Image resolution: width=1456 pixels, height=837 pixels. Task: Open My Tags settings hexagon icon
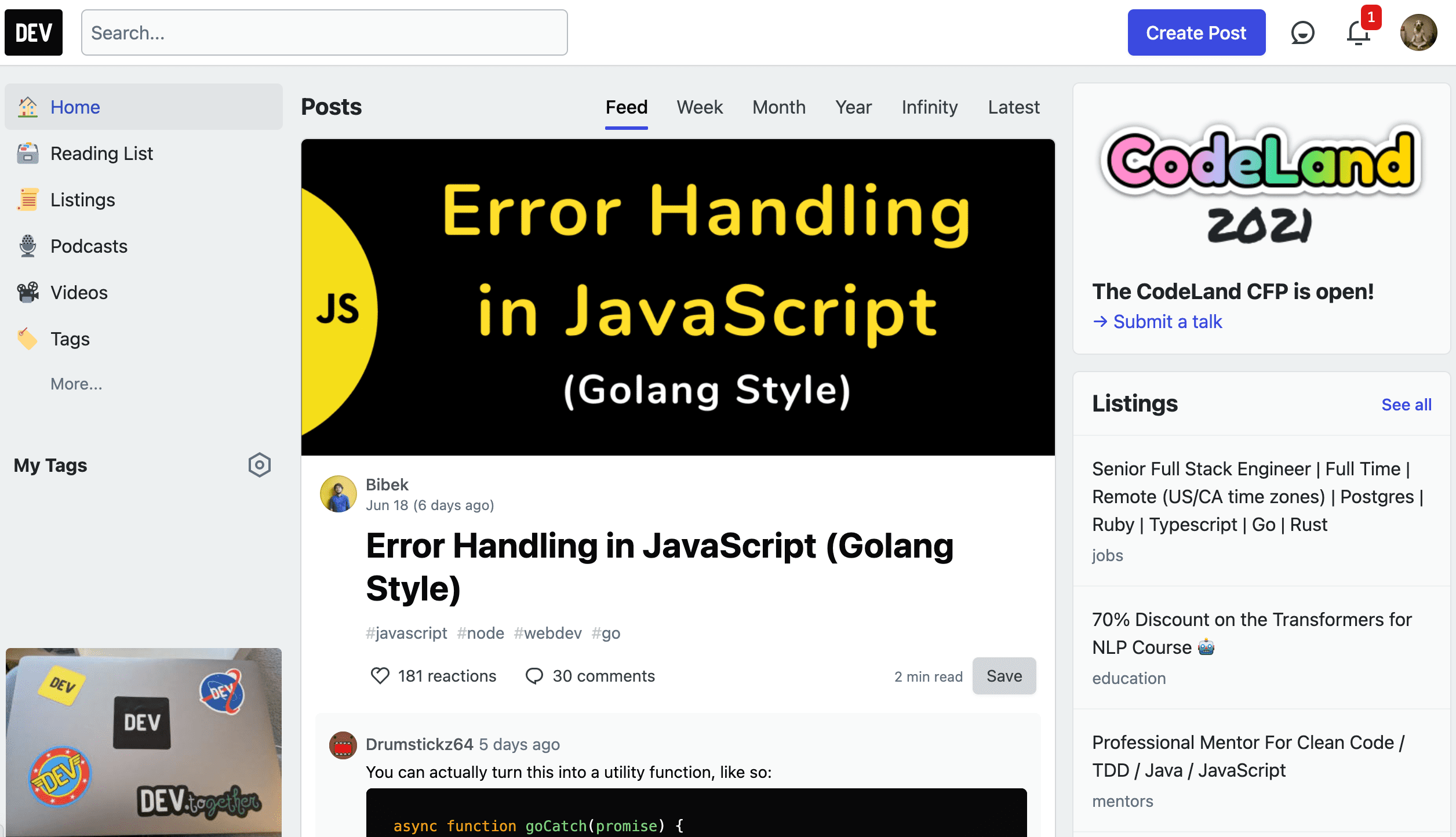pyautogui.click(x=259, y=465)
